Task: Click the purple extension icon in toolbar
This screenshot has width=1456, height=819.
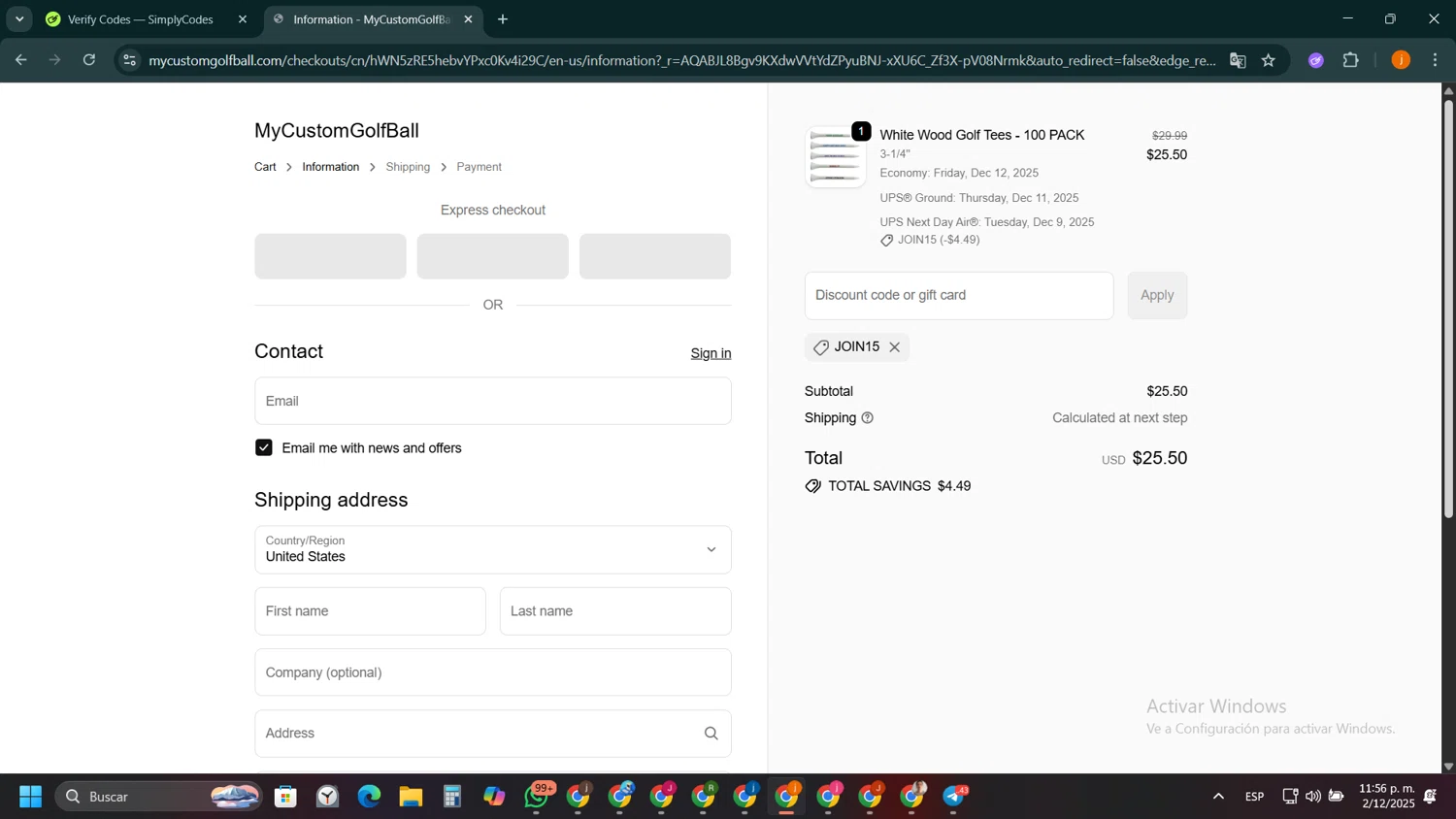Action: coord(1316,60)
